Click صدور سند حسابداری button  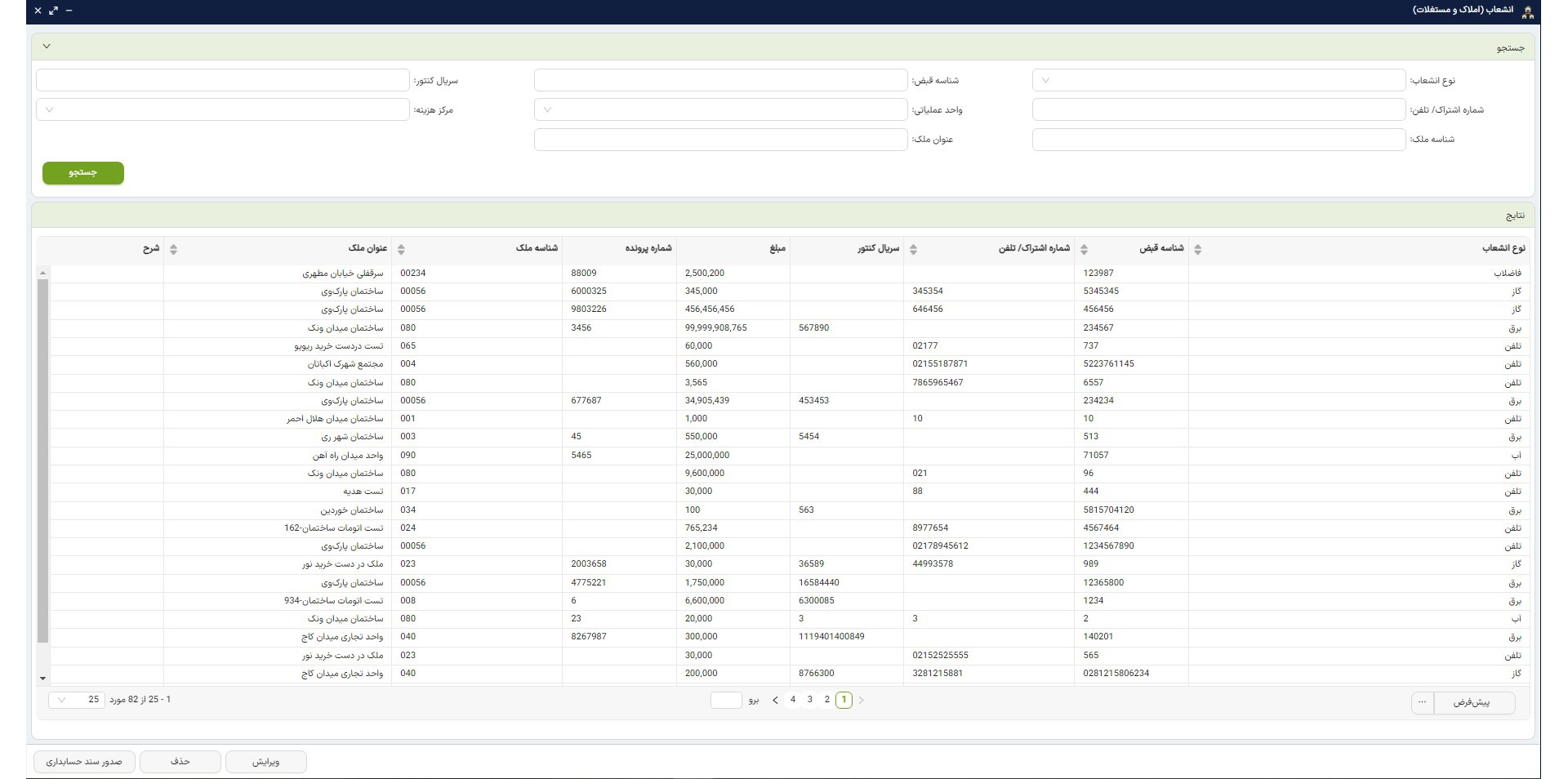pyautogui.click(x=83, y=762)
